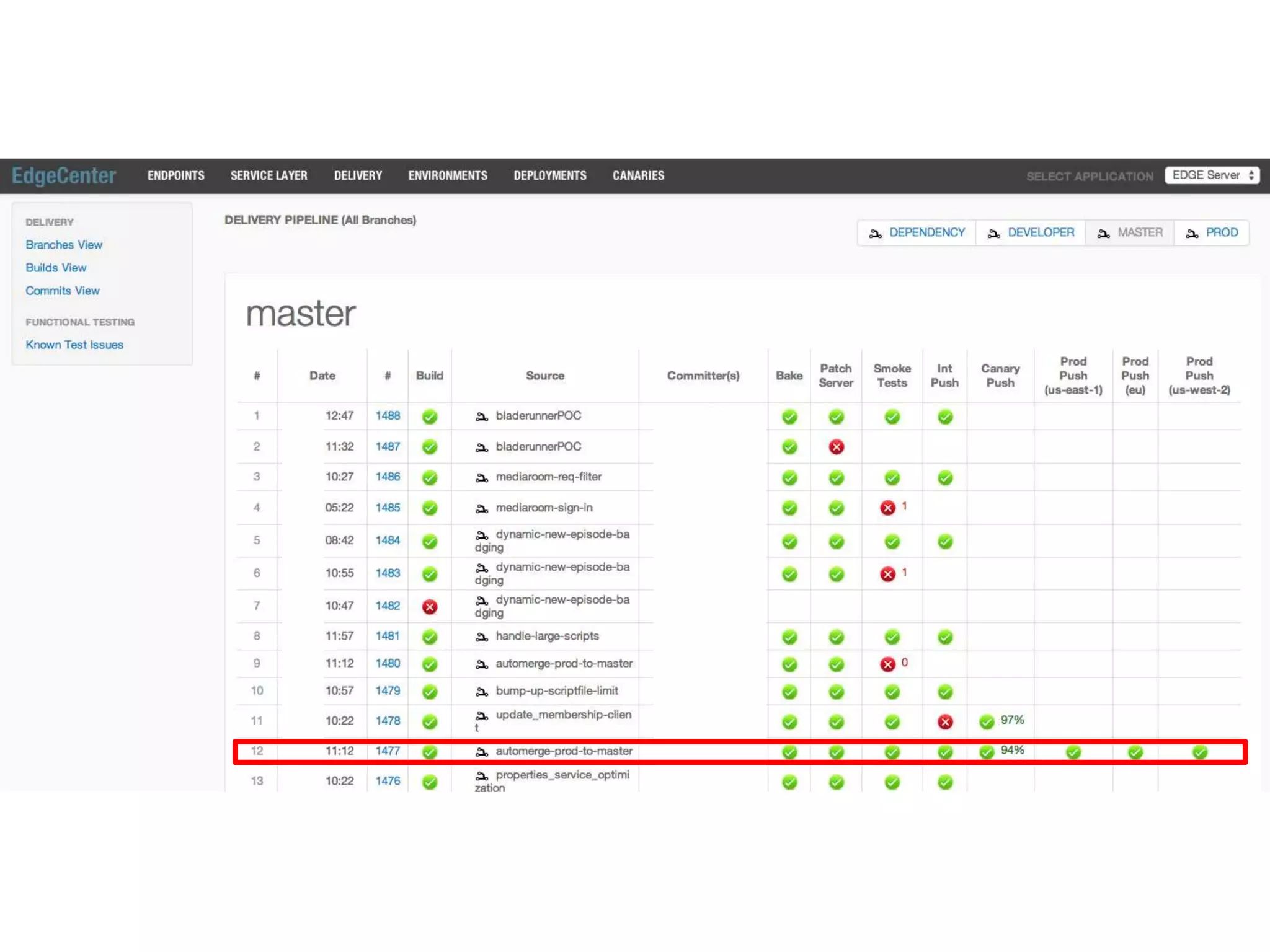Click 97% Canary Push check icon
Viewport: 1270px width, 952px height.
(x=987, y=721)
